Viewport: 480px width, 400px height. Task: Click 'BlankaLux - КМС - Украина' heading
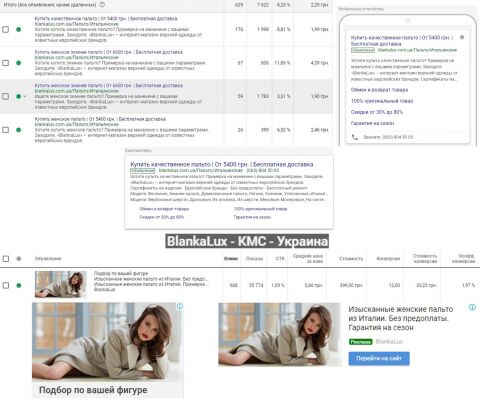pos(247,241)
